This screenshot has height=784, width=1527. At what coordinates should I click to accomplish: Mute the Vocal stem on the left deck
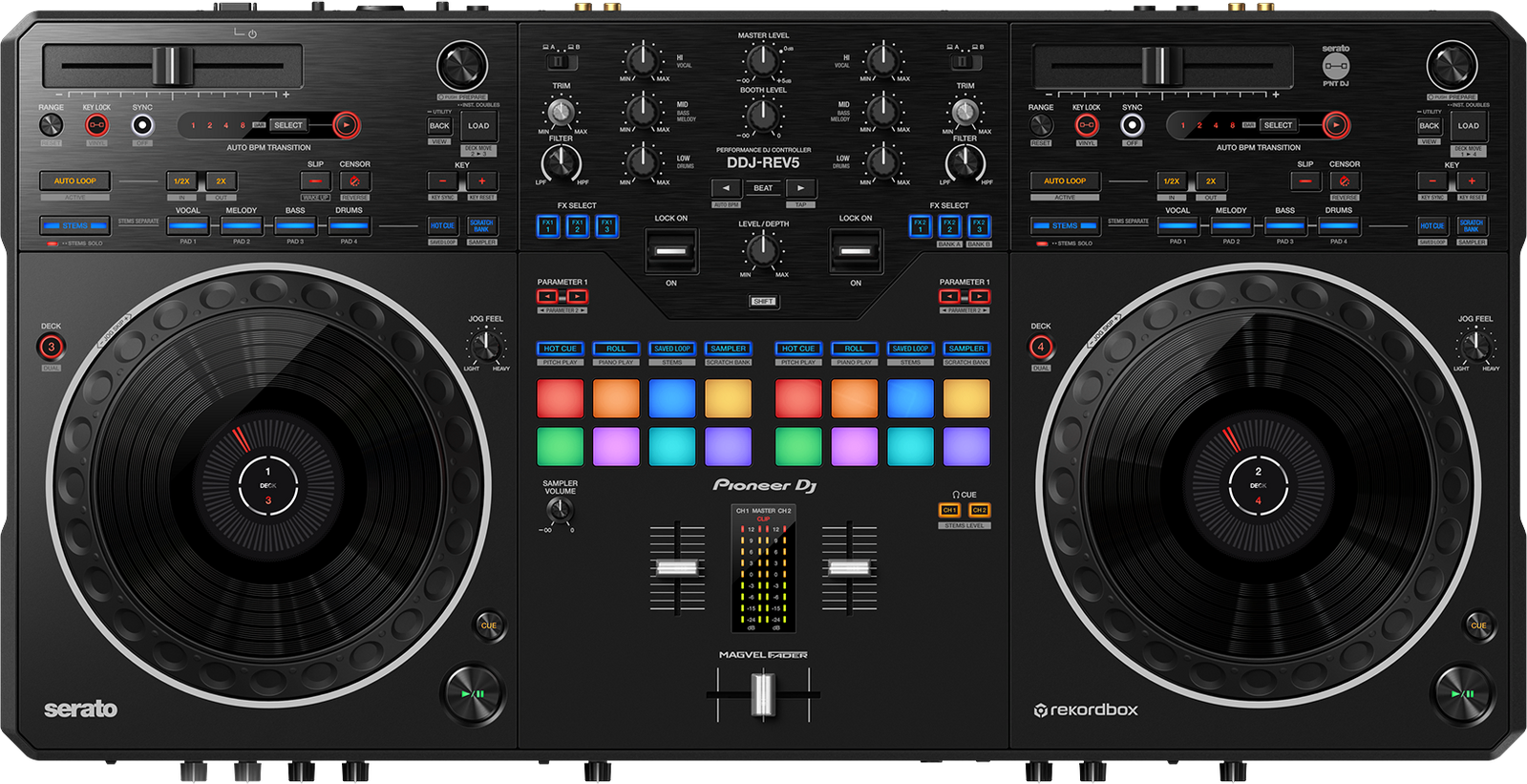click(188, 226)
